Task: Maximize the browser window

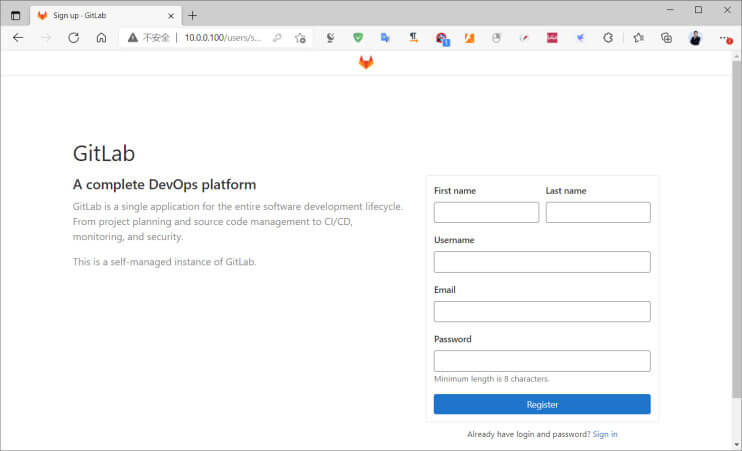Action: tap(698, 10)
